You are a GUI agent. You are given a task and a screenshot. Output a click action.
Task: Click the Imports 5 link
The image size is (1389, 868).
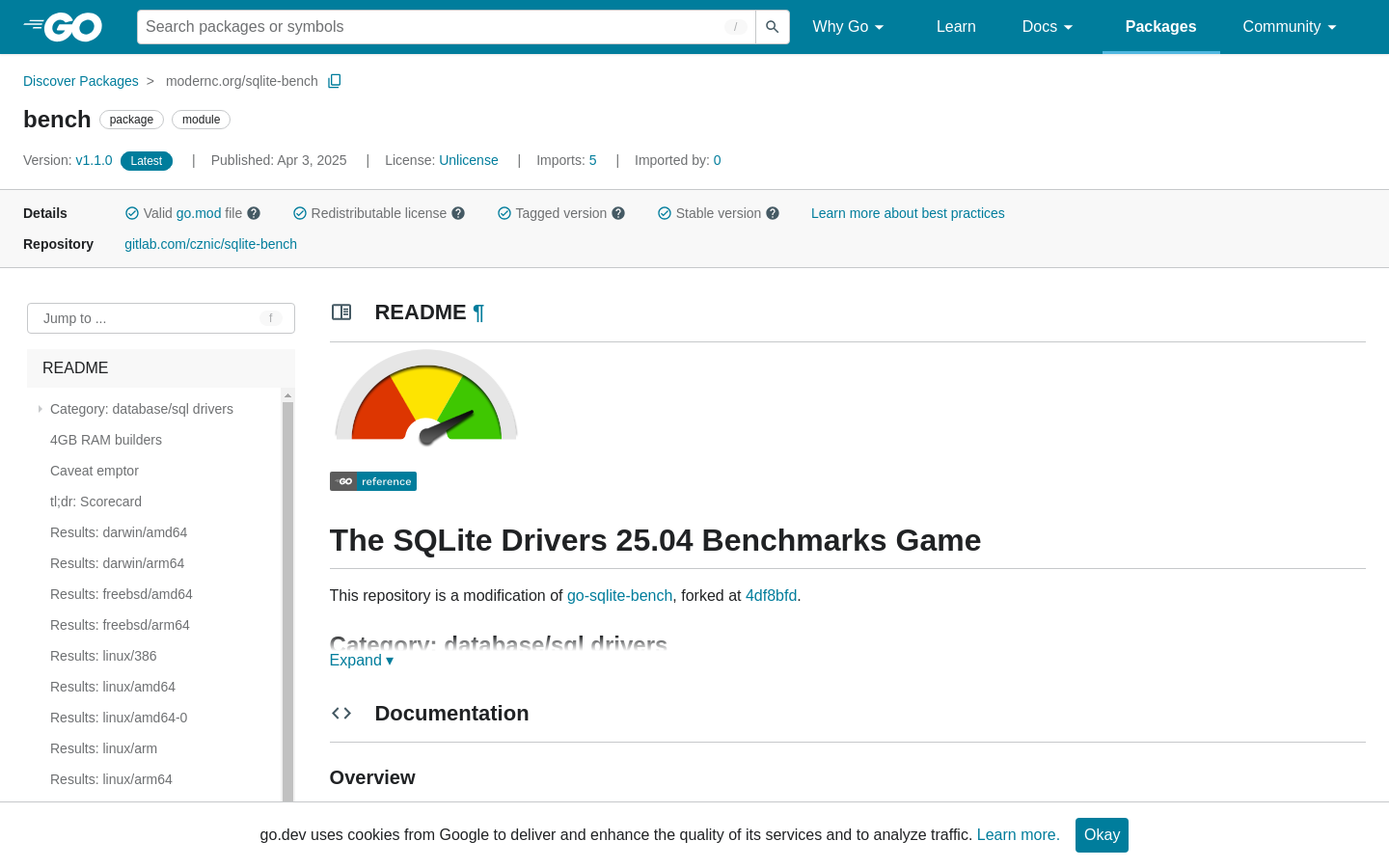tap(593, 160)
